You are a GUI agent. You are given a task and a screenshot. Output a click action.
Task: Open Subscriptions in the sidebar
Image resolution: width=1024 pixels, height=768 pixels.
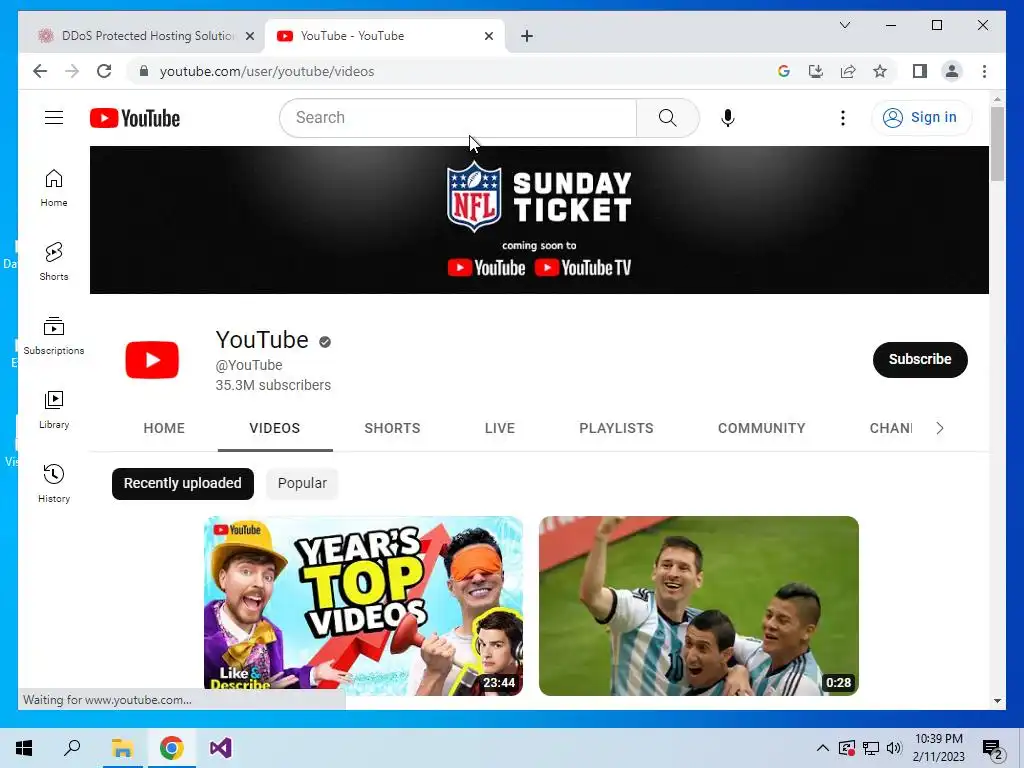(54, 336)
